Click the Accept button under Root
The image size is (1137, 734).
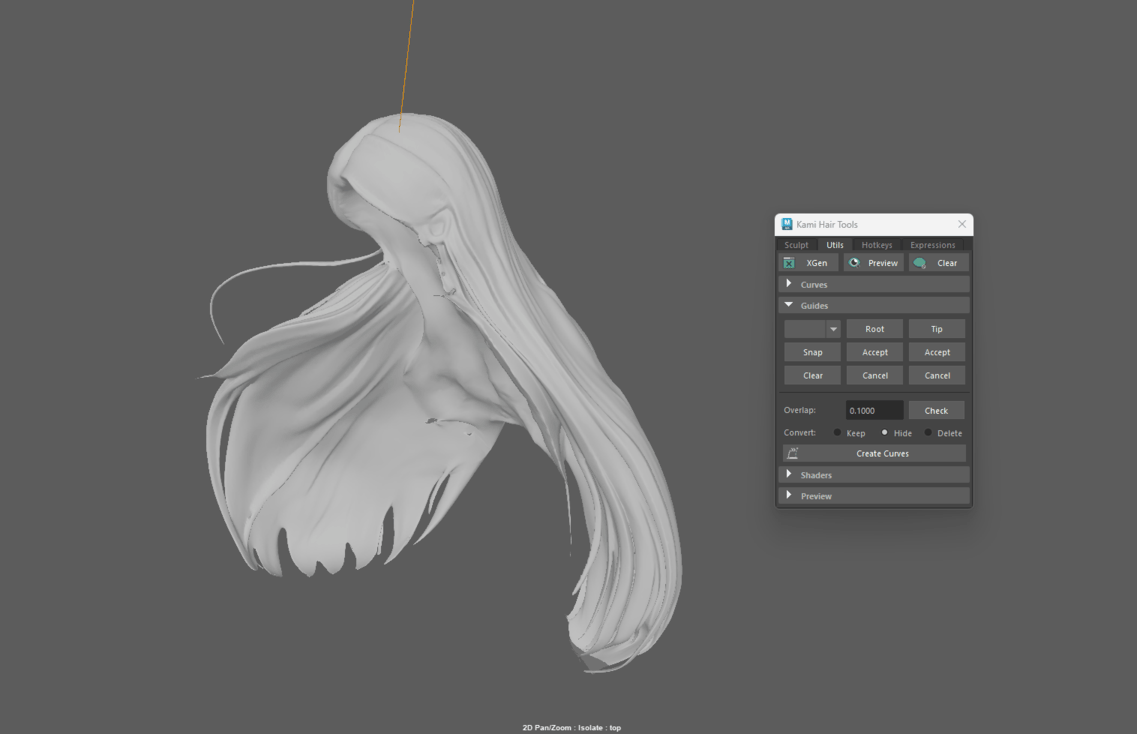[875, 352]
